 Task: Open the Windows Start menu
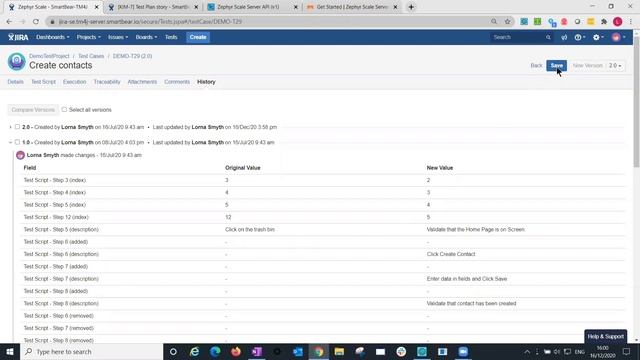click(x=10, y=351)
